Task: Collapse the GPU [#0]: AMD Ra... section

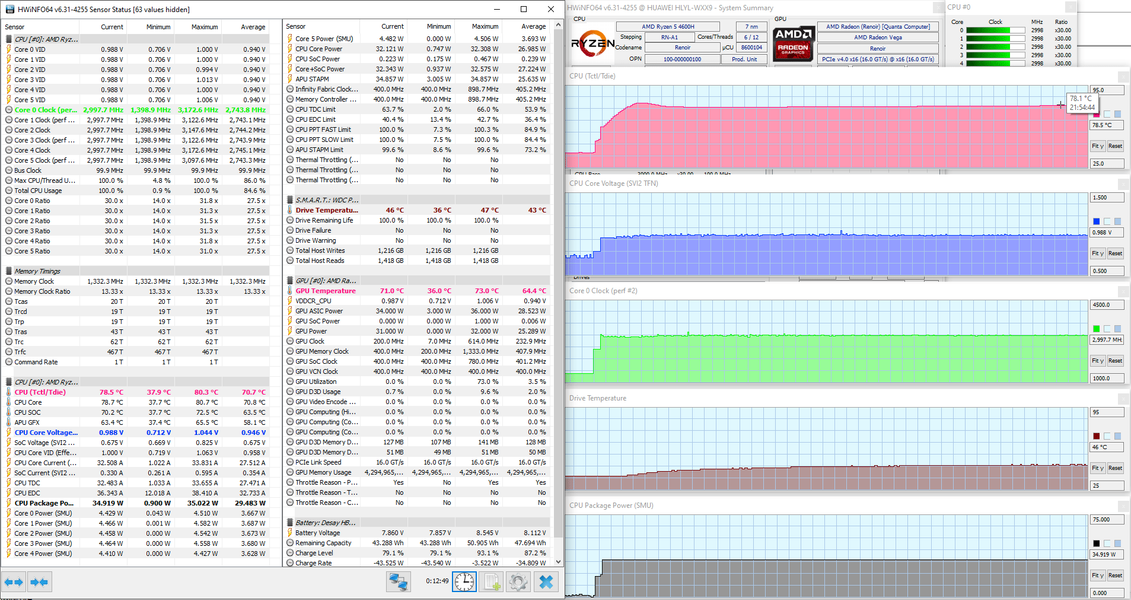Action: [x=290, y=281]
